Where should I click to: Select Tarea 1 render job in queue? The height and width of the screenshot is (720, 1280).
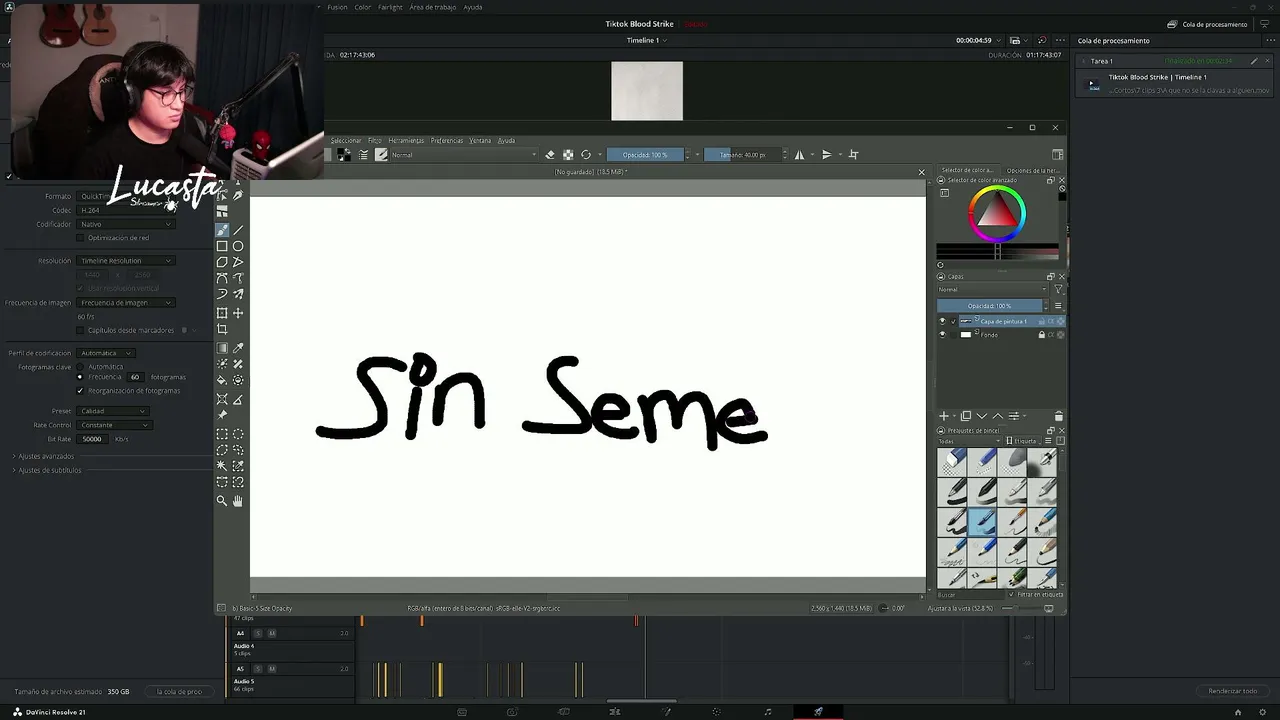(x=1173, y=77)
